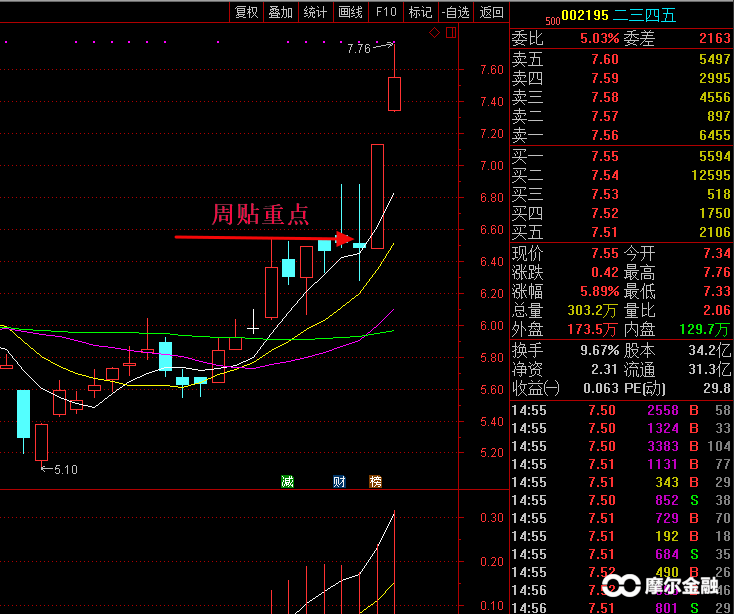
Task: Open the green 减 event marker
Action: point(287,481)
